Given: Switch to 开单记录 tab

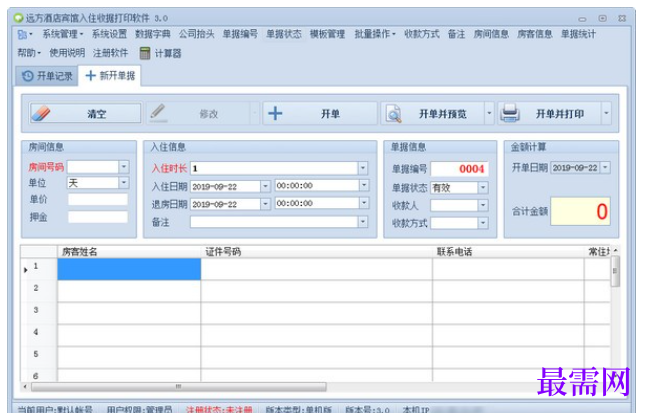Looking at the screenshot, I should point(47,76).
